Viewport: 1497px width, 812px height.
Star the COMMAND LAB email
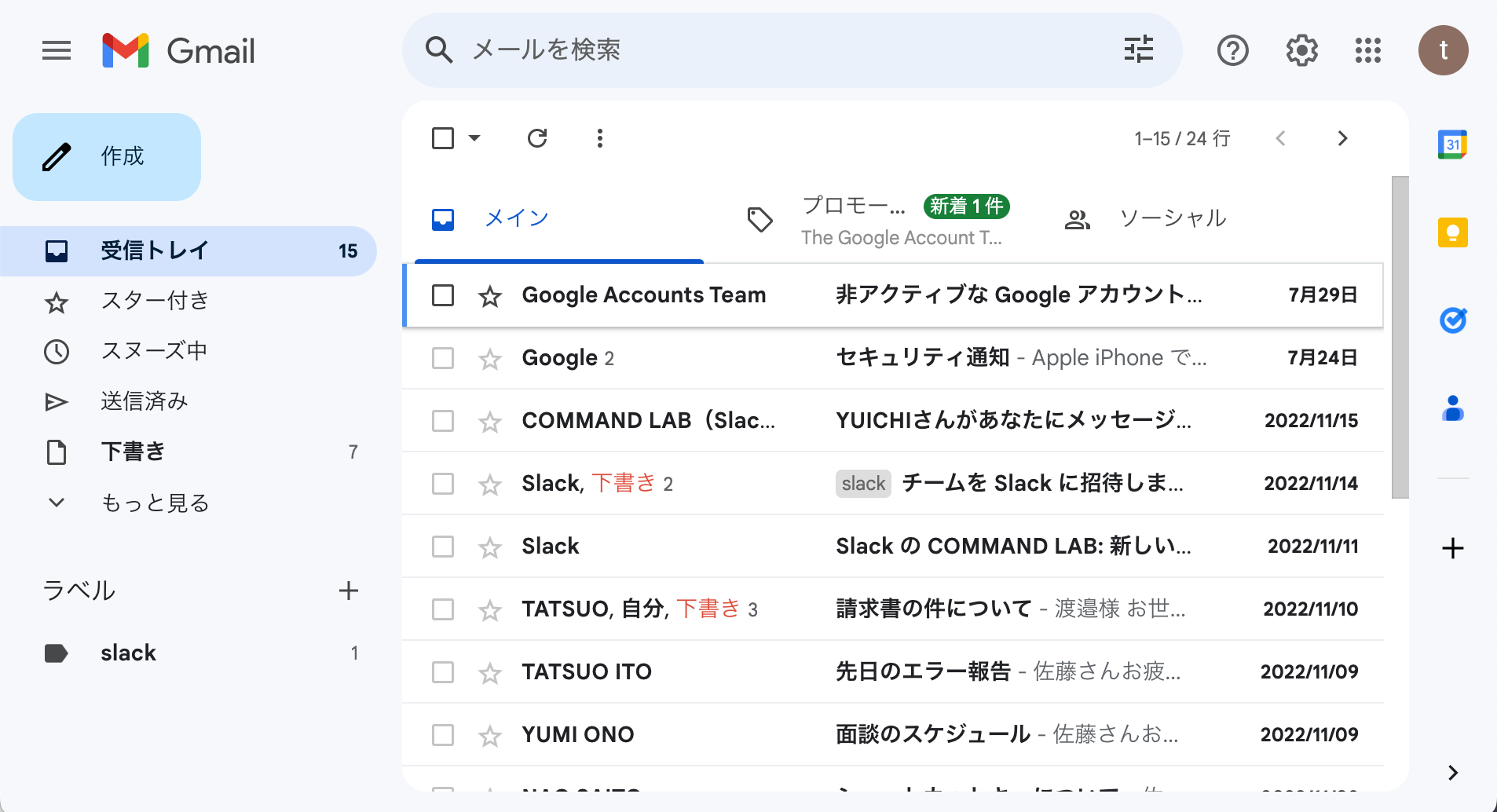[490, 422]
